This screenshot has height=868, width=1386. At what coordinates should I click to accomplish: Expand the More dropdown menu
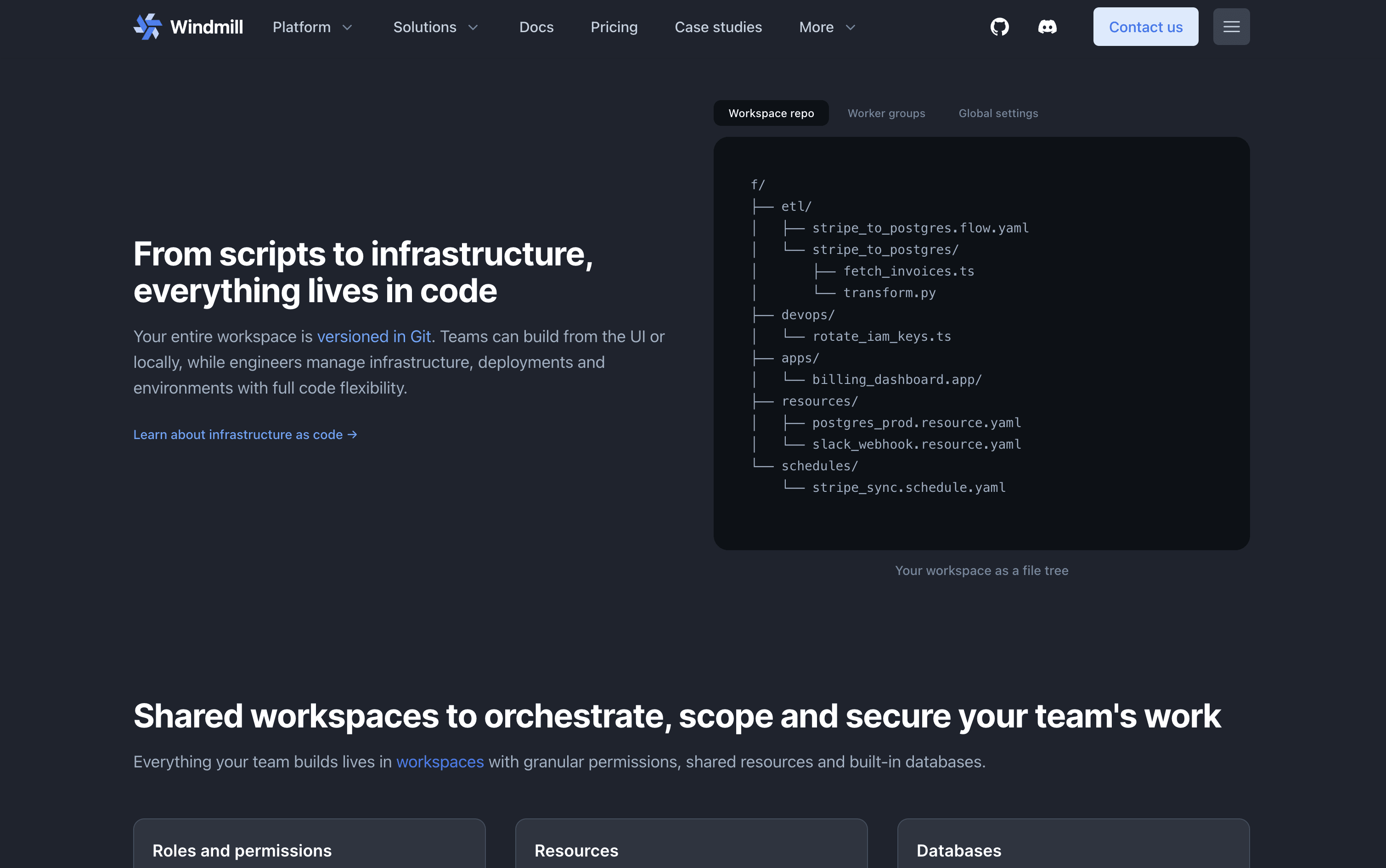coord(827,27)
